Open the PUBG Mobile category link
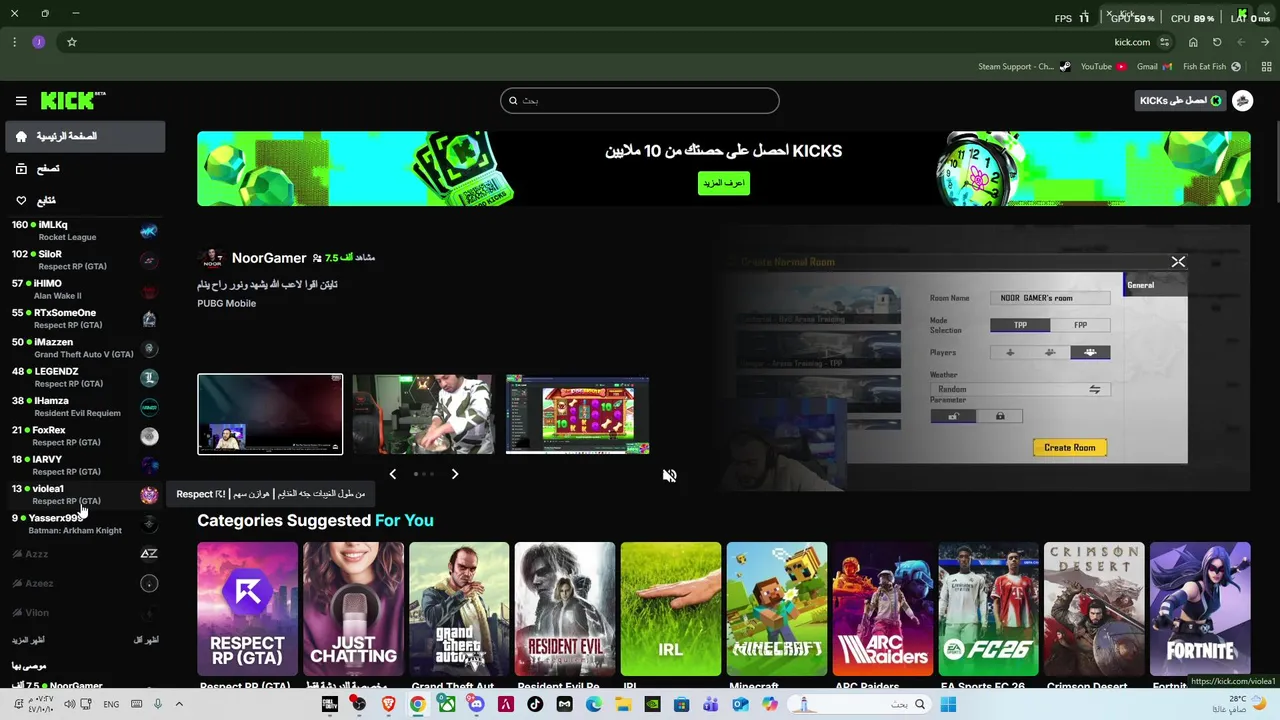 click(226, 303)
